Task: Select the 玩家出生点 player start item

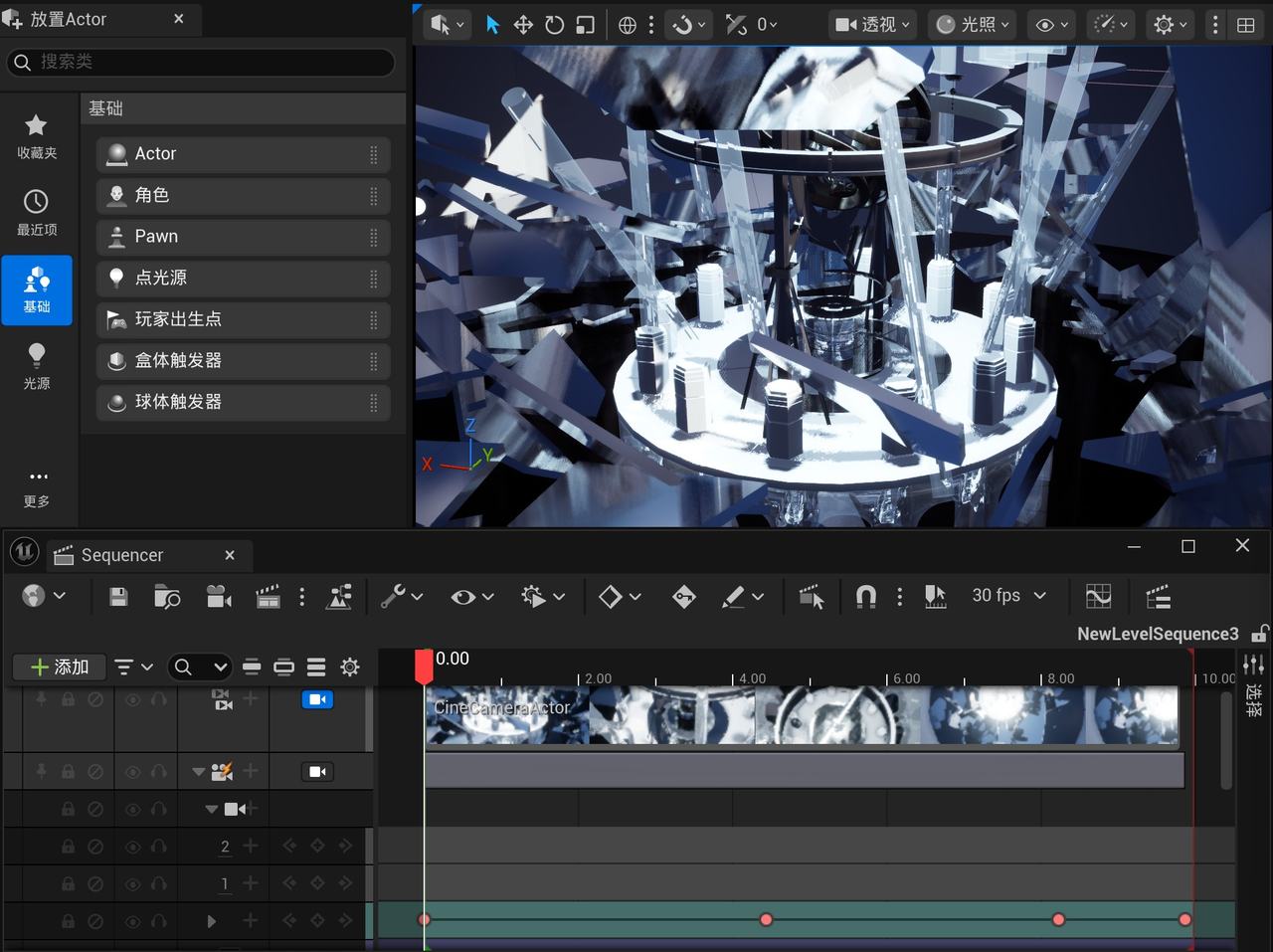Action: coord(244,319)
